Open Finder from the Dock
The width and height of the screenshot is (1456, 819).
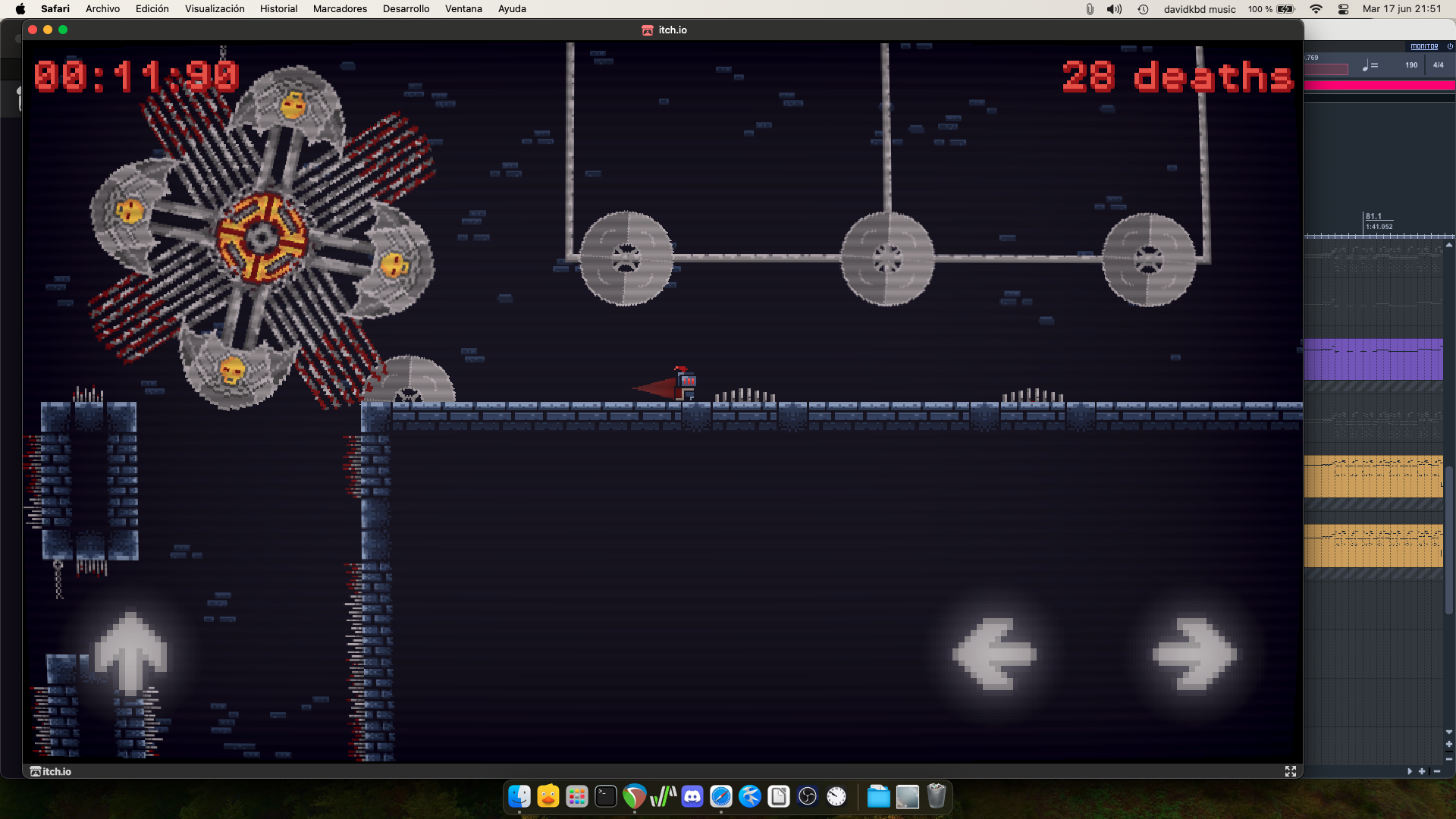[519, 796]
